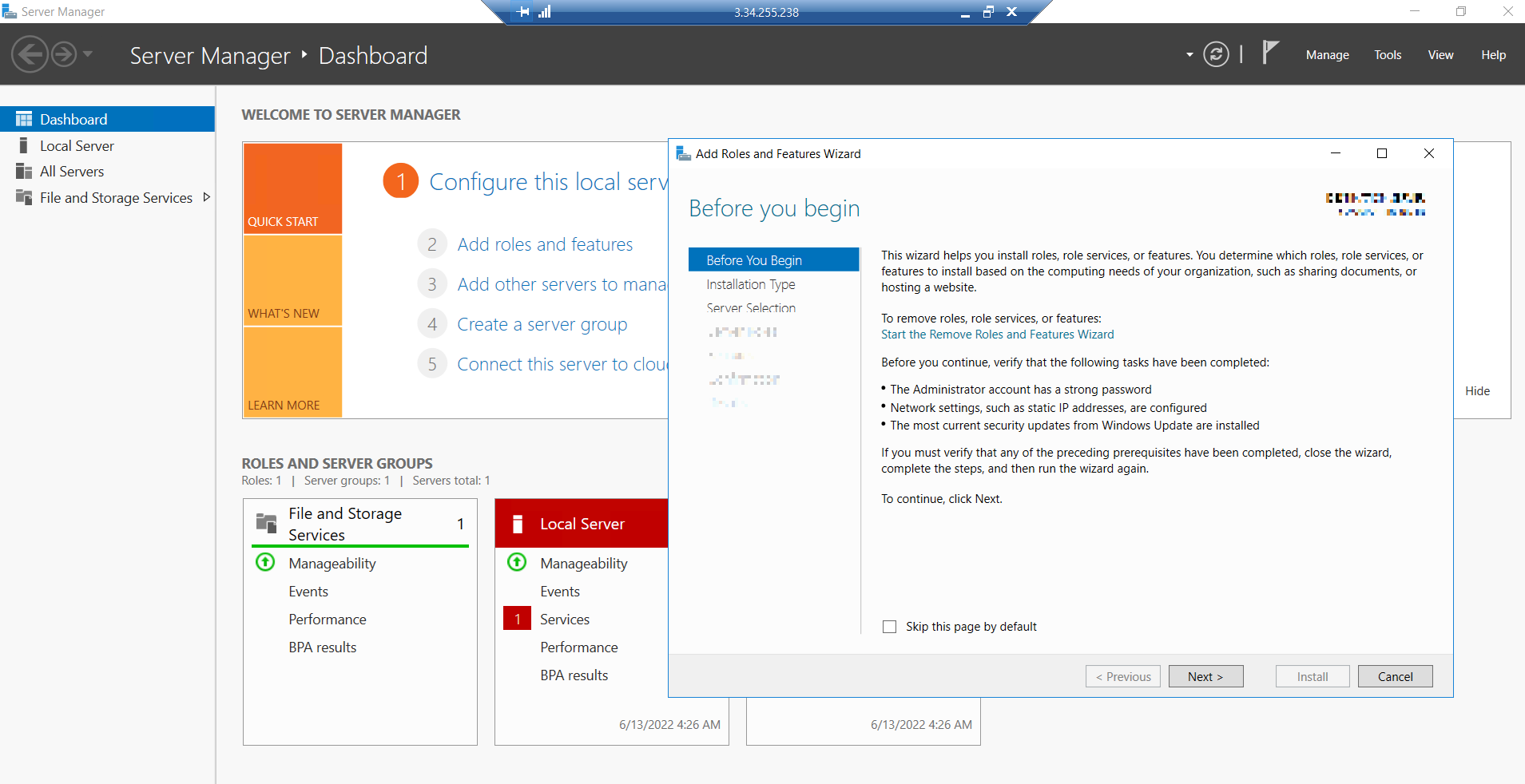The height and width of the screenshot is (784, 1525).
Task: Select Dashboard in the left navigation
Action: coord(107,119)
